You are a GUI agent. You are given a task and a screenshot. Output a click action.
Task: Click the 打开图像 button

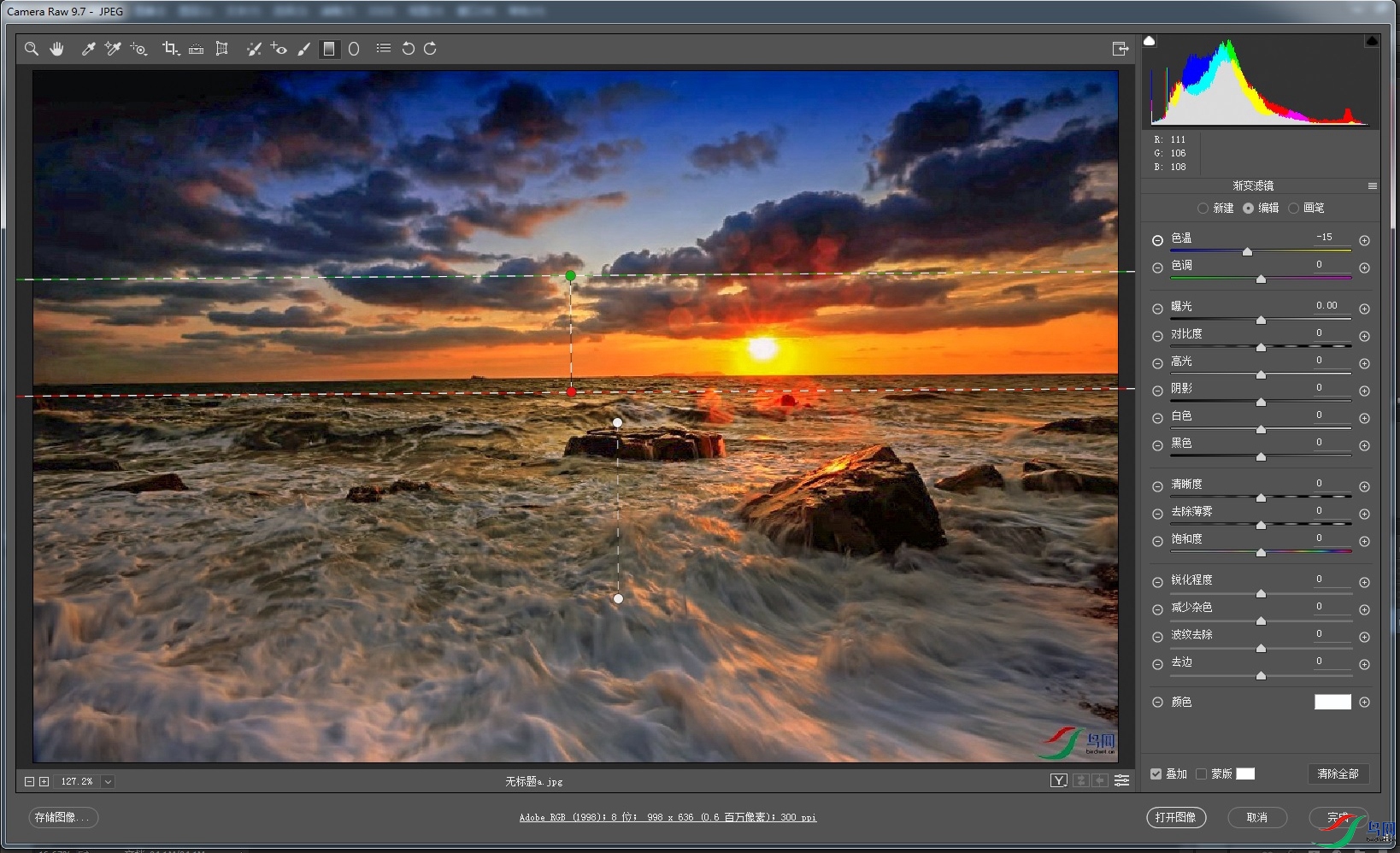click(1175, 817)
